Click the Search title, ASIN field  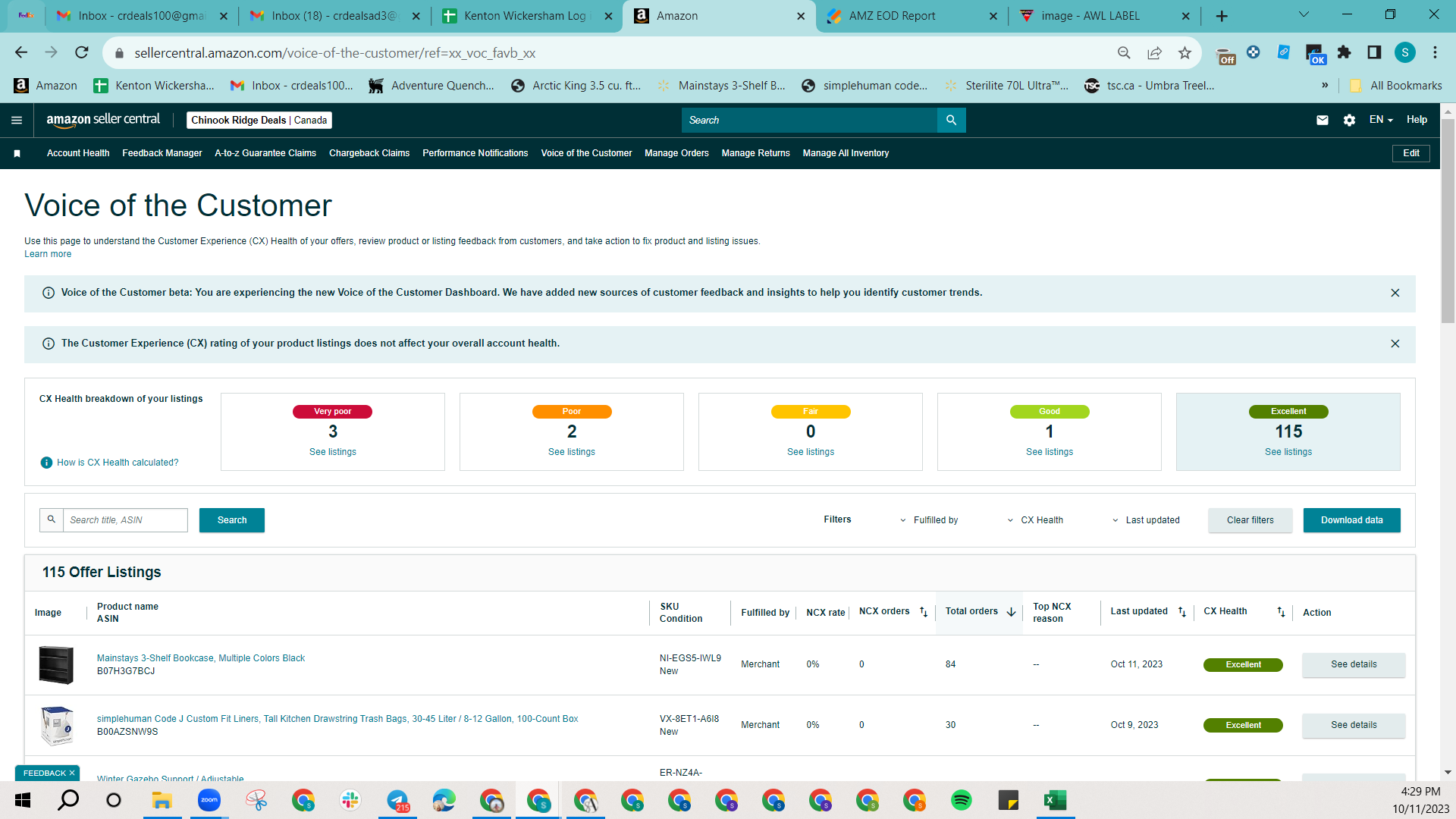click(x=125, y=520)
